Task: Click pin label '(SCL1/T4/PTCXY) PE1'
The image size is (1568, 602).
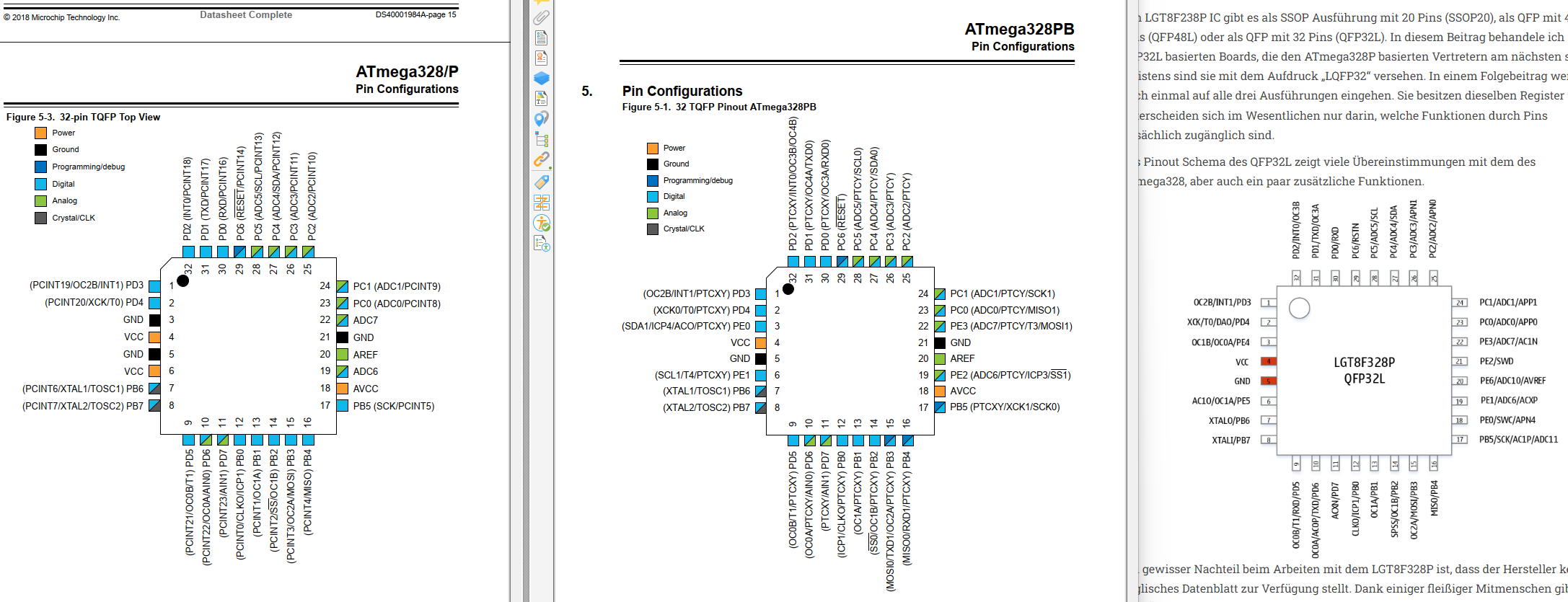Action: tap(702, 375)
